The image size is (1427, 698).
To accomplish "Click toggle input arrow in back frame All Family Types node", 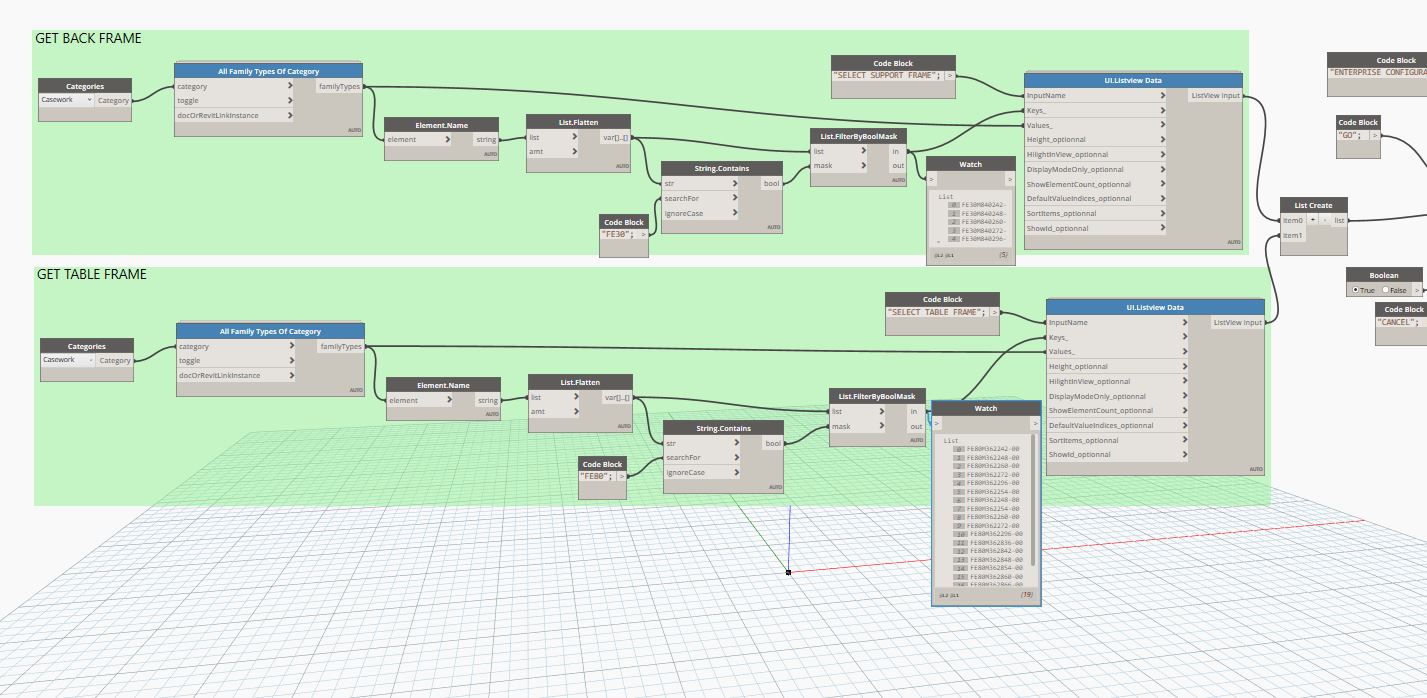I will point(291,100).
